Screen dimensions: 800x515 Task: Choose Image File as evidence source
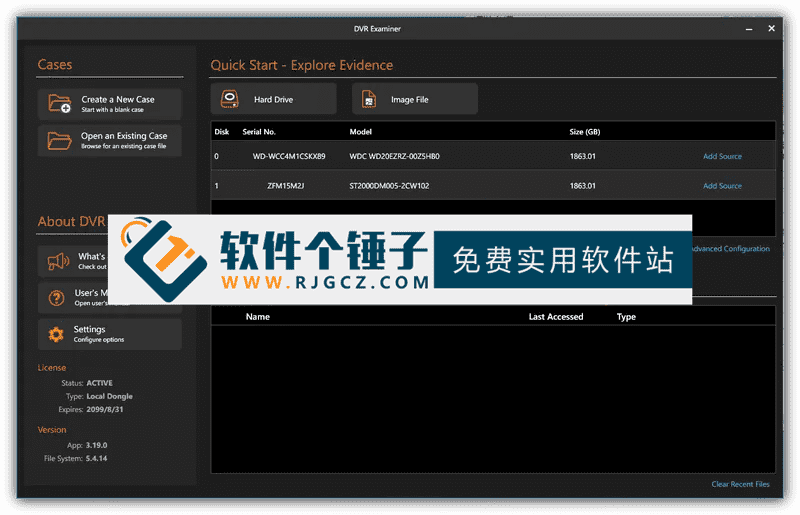click(x=415, y=99)
